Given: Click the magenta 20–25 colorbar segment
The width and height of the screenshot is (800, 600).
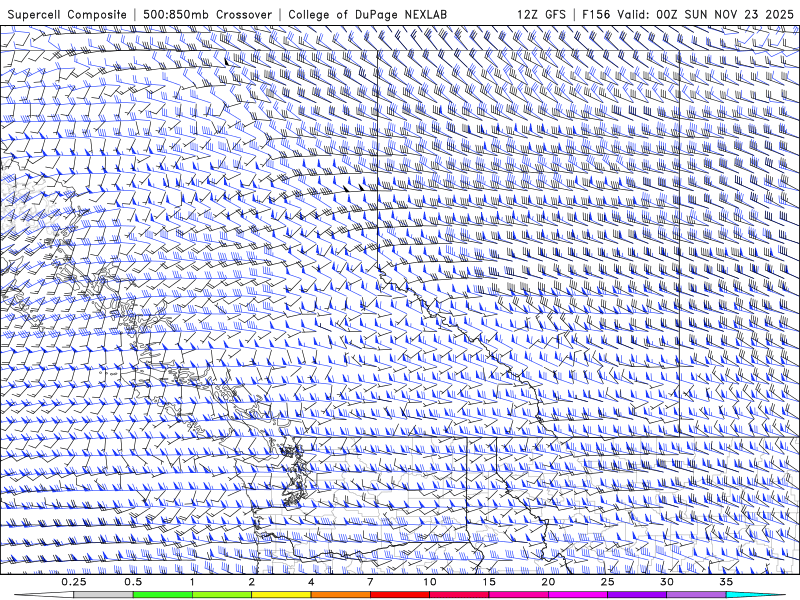Looking at the screenshot, I should pos(578,595).
